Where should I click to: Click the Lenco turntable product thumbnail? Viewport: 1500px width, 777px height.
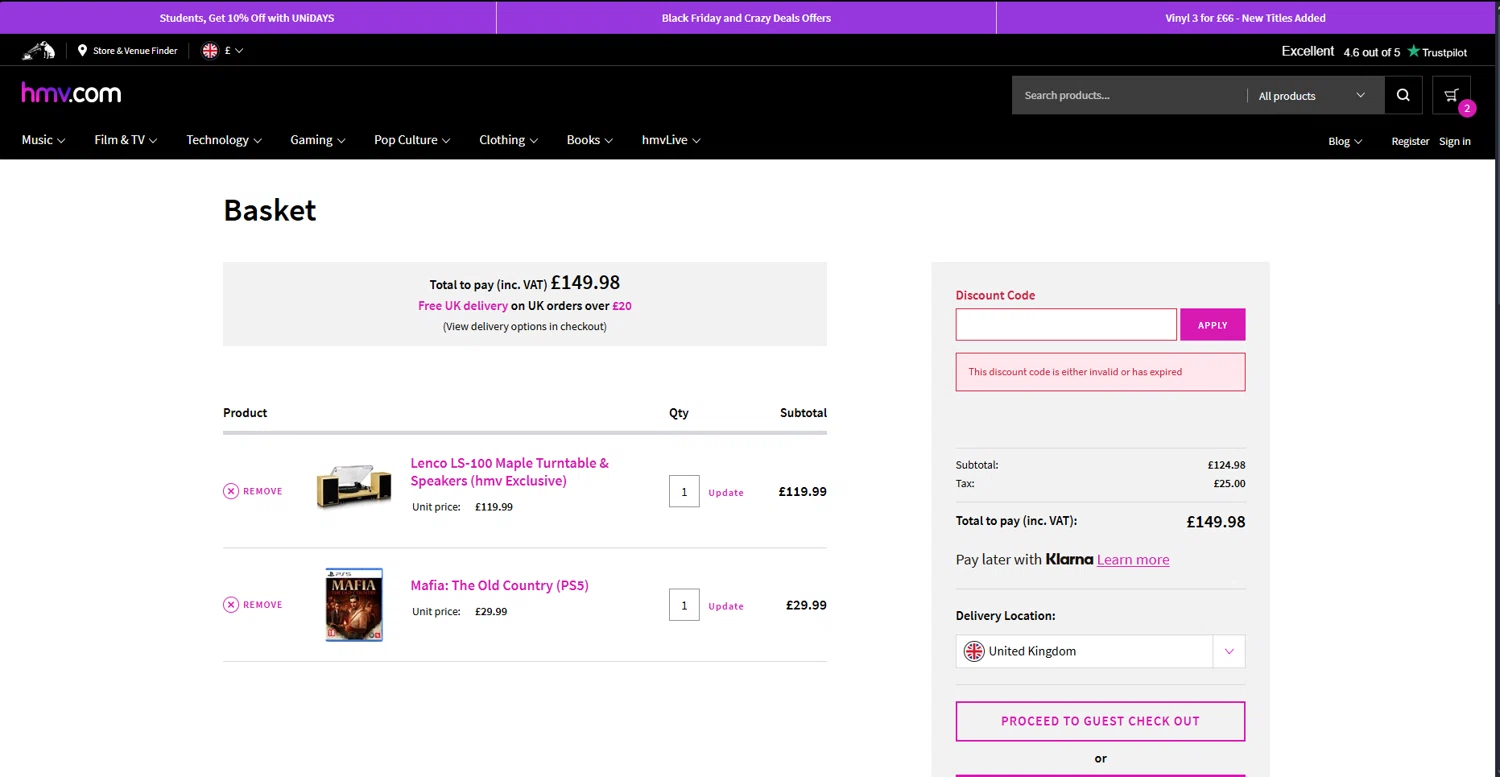point(354,487)
